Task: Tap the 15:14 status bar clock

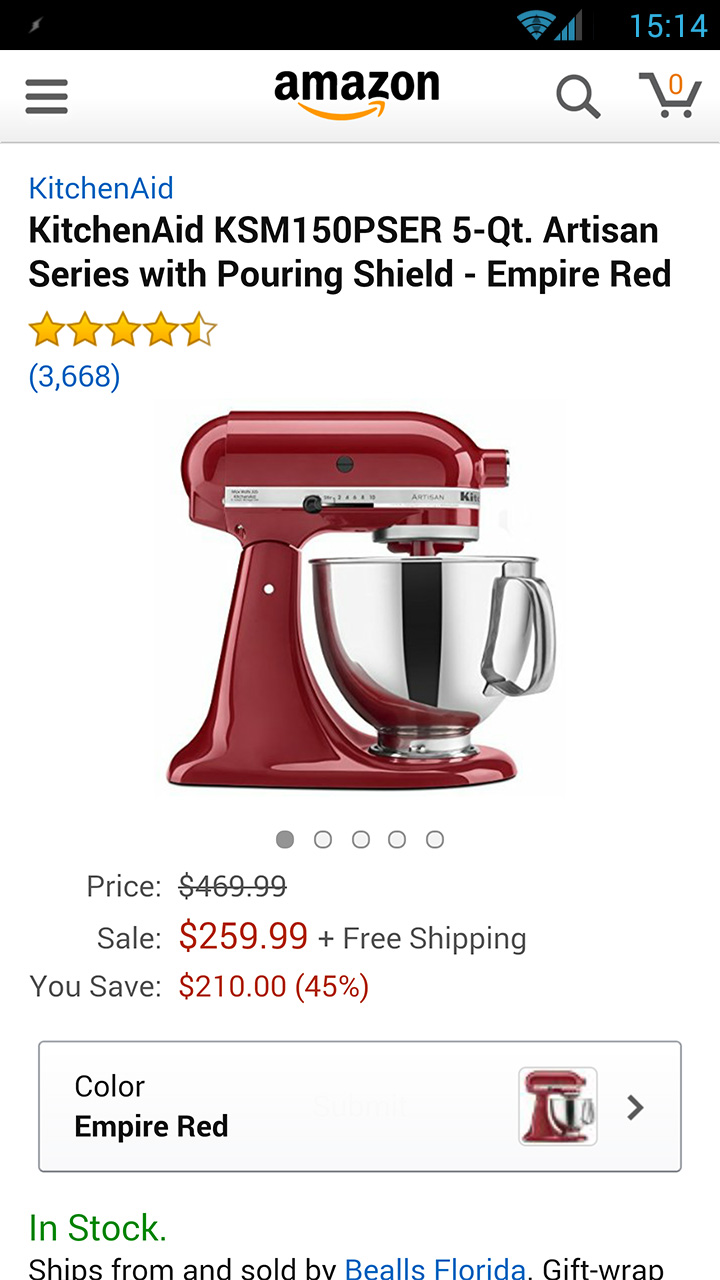Action: tap(668, 25)
